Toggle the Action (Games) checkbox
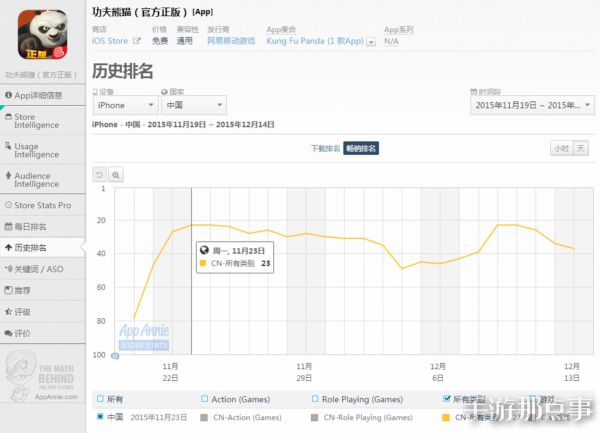 pyautogui.click(x=204, y=399)
